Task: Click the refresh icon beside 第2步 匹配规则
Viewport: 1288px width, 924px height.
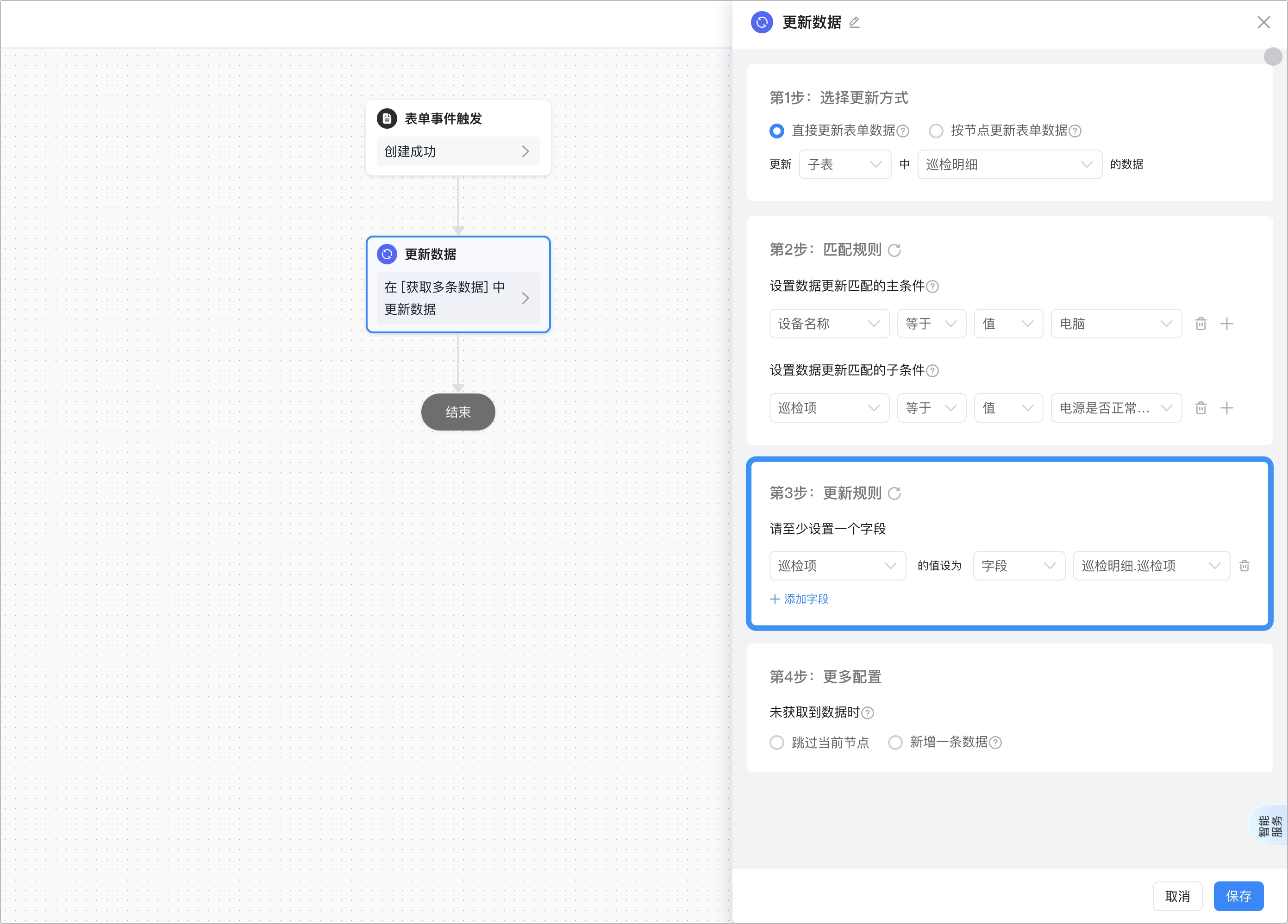Action: pos(894,250)
